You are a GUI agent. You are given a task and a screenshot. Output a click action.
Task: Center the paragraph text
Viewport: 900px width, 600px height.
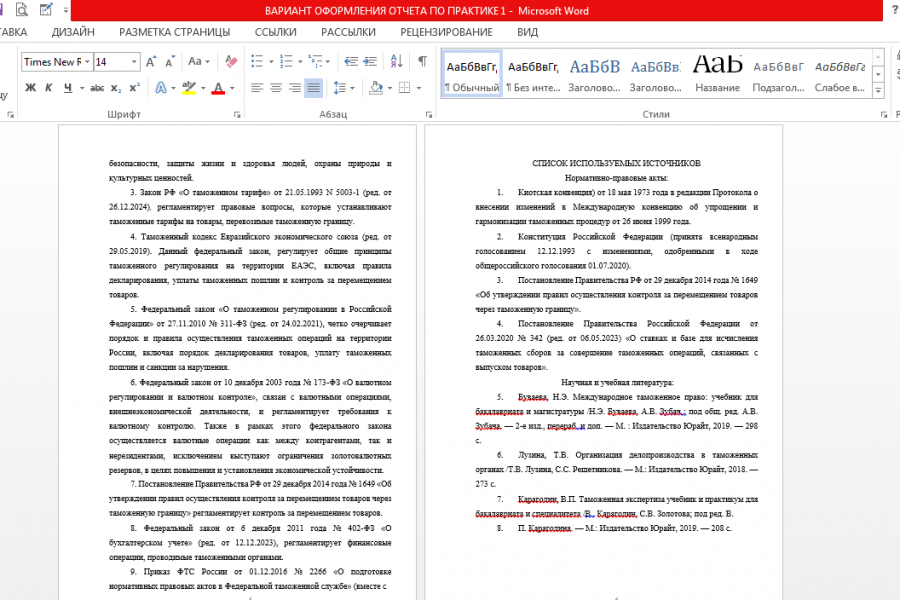276,88
